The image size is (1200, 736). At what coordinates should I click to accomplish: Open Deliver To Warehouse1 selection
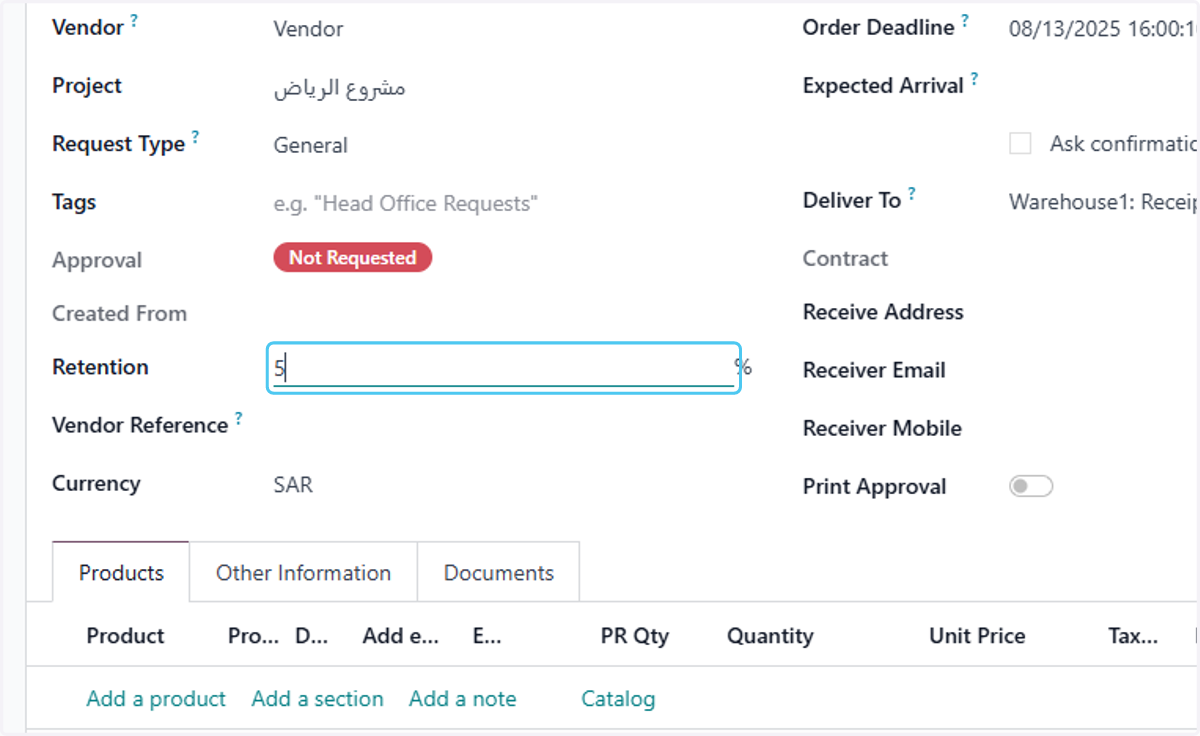[1103, 202]
